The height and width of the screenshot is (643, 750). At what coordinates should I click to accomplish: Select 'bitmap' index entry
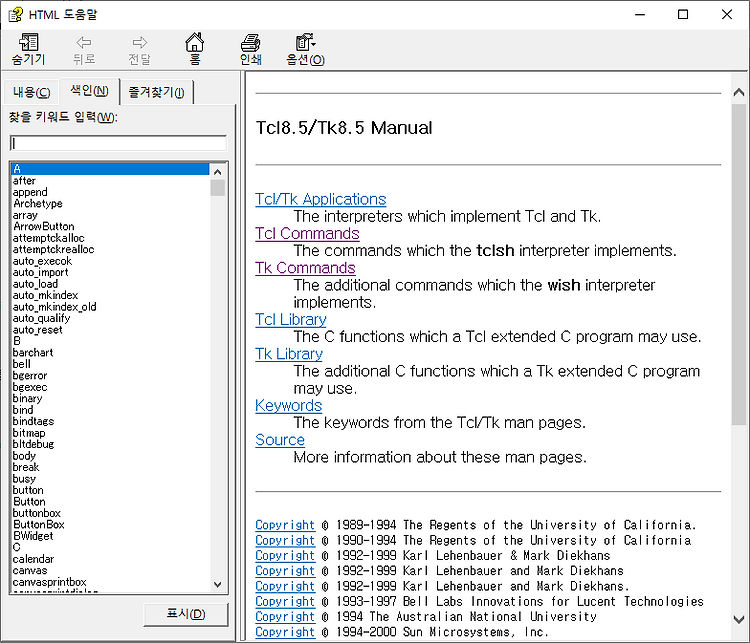coord(29,433)
